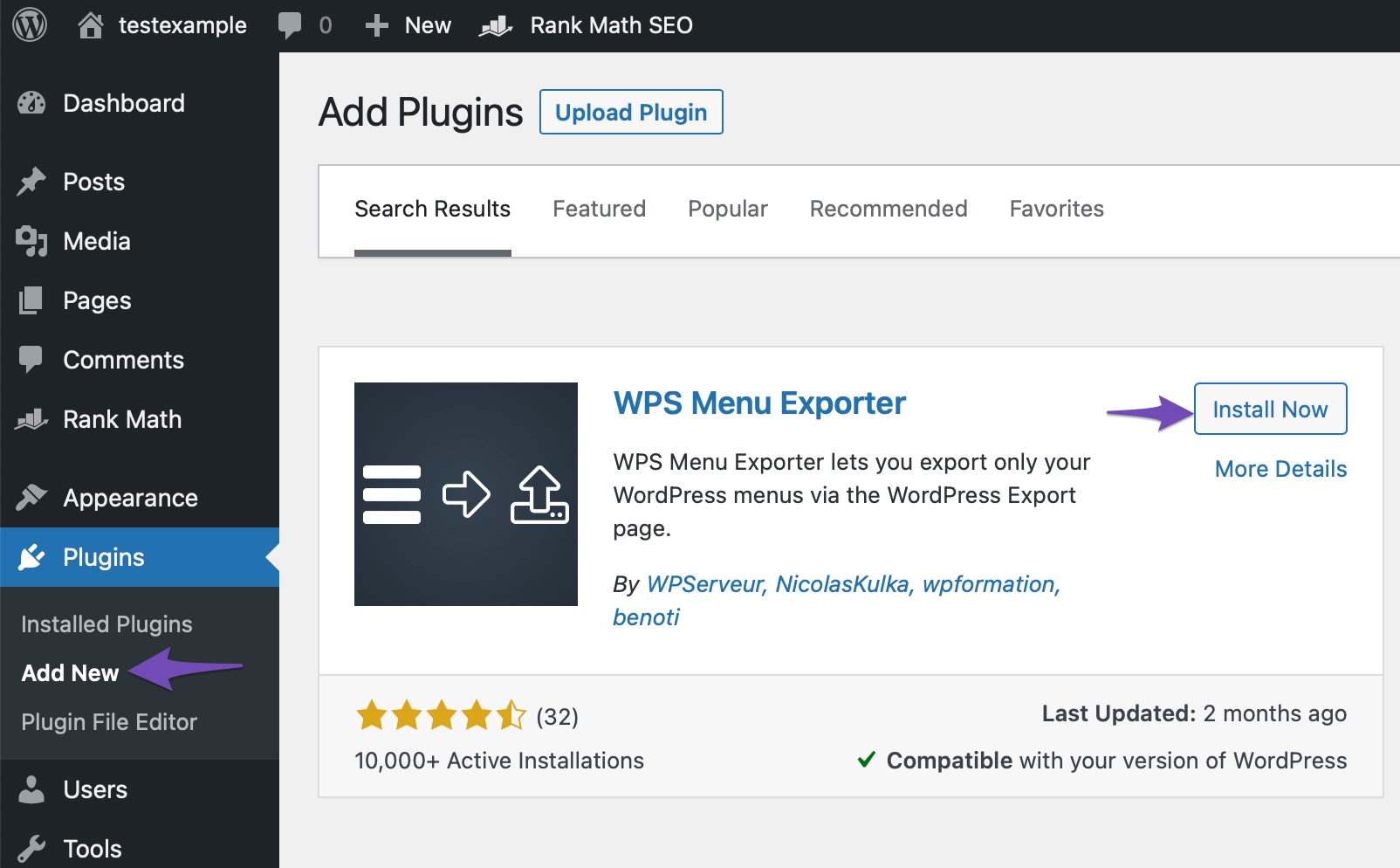The height and width of the screenshot is (868, 1400).
Task: Switch to the Featured tab
Action: pos(599,209)
